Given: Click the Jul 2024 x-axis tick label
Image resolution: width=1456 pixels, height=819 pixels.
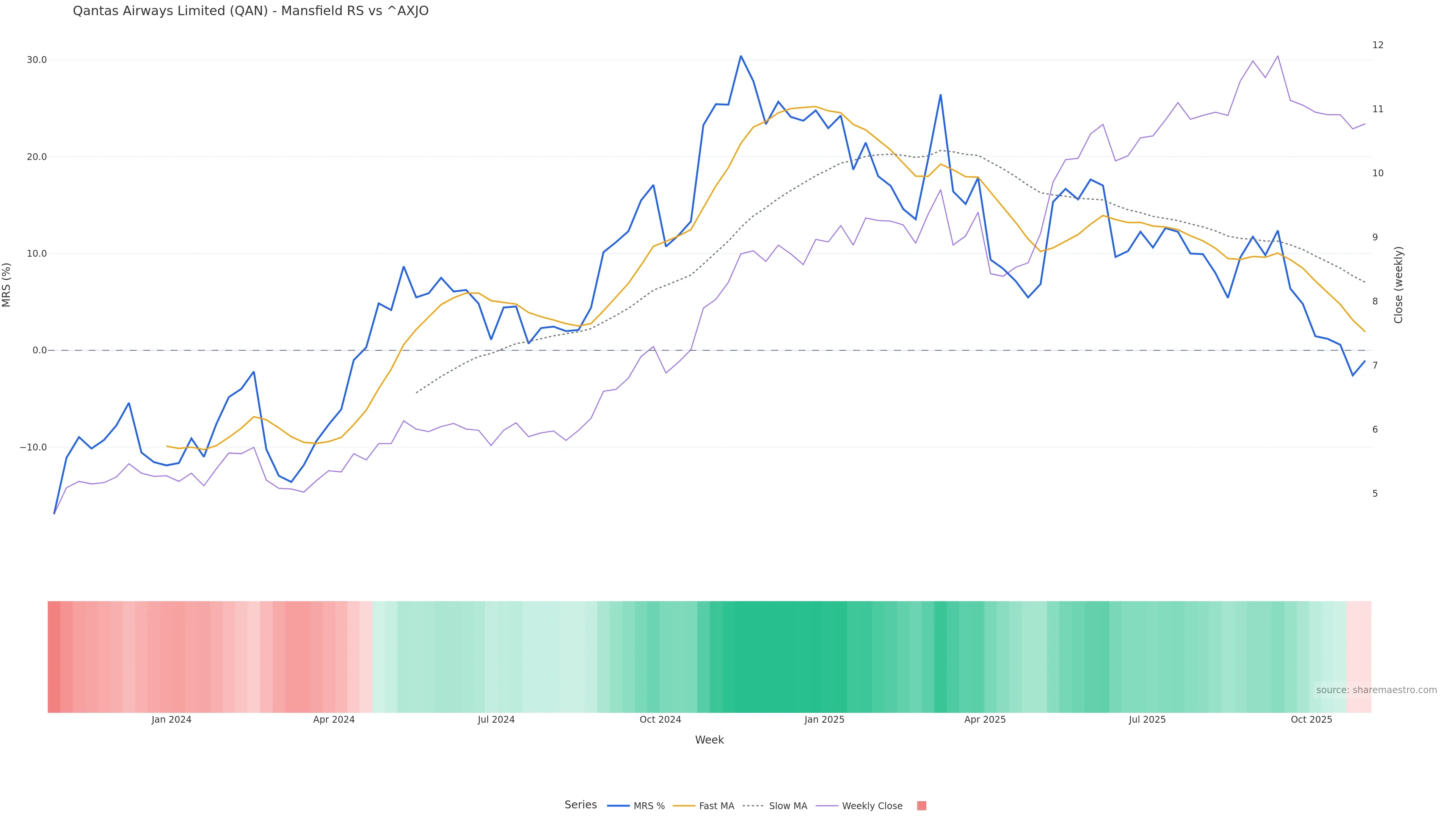Looking at the screenshot, I should tap(496, 720).
